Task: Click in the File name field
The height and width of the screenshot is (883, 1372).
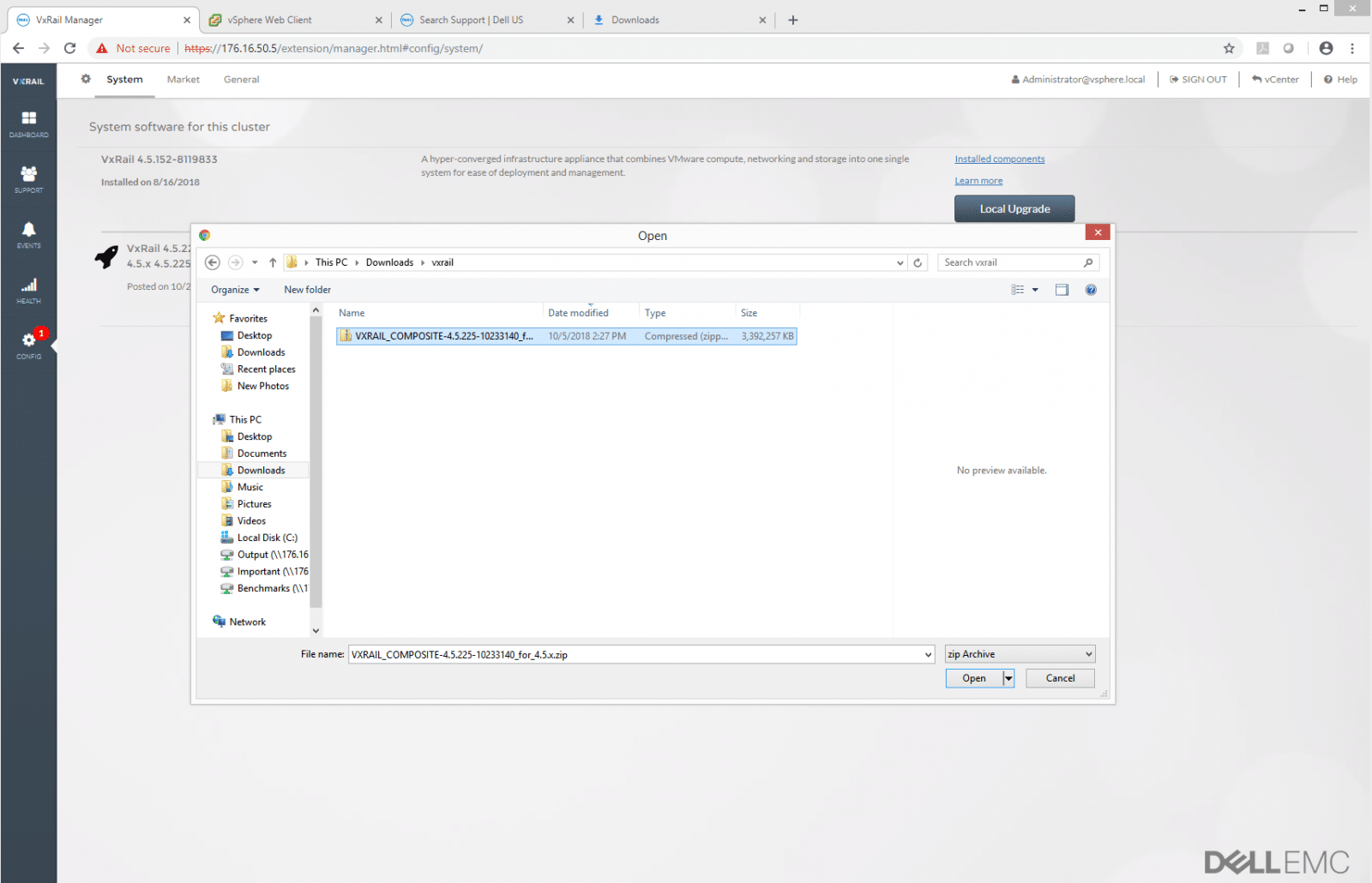Action: tap(635, 654)
